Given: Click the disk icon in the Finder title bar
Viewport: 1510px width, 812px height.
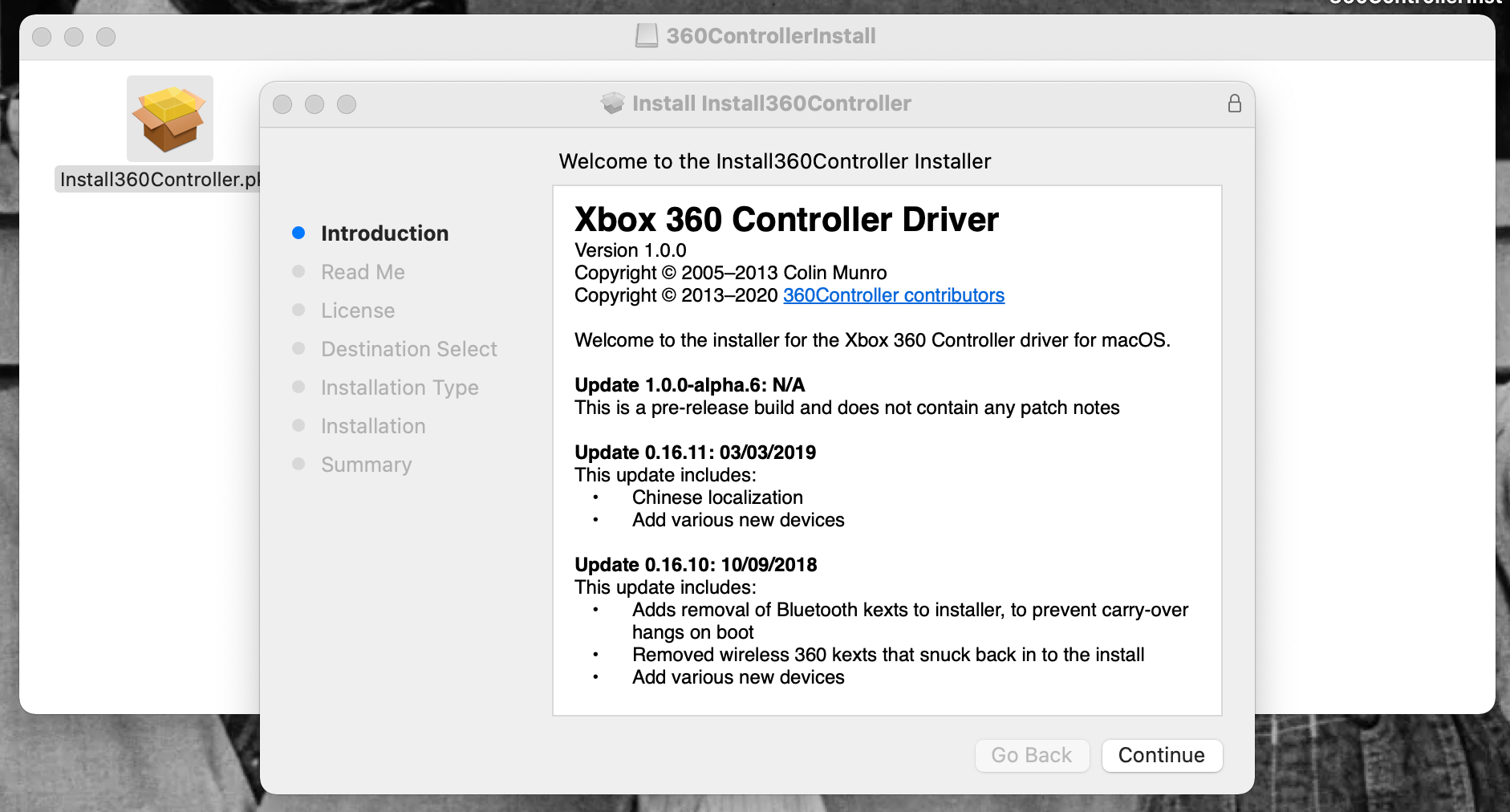Looking at the screenshot, I should coord(647,35).
